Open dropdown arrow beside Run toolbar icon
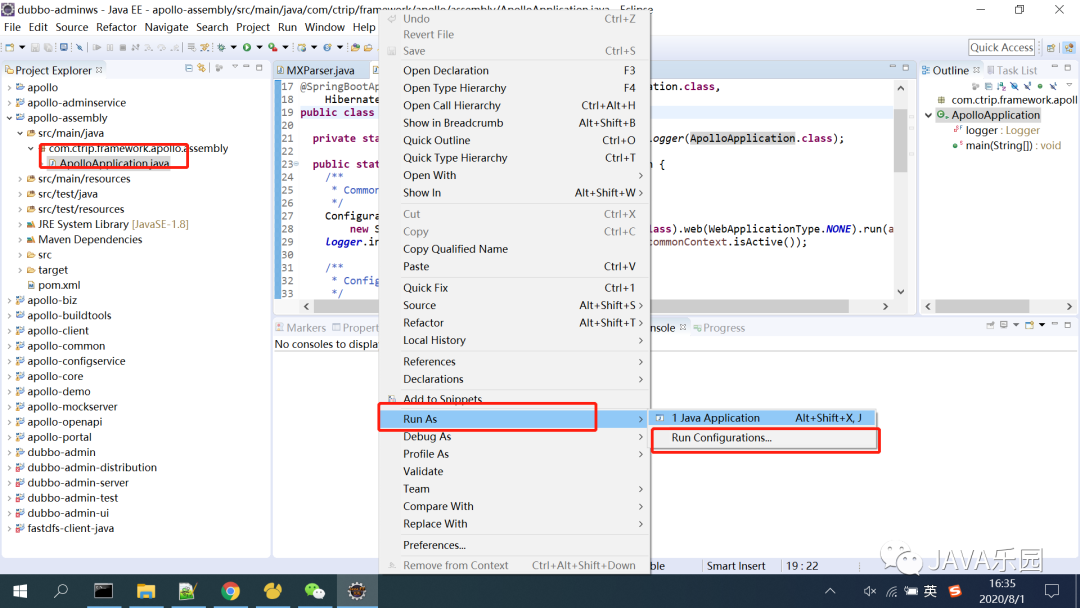1080x608 pixels. click(x=259, y=48)
